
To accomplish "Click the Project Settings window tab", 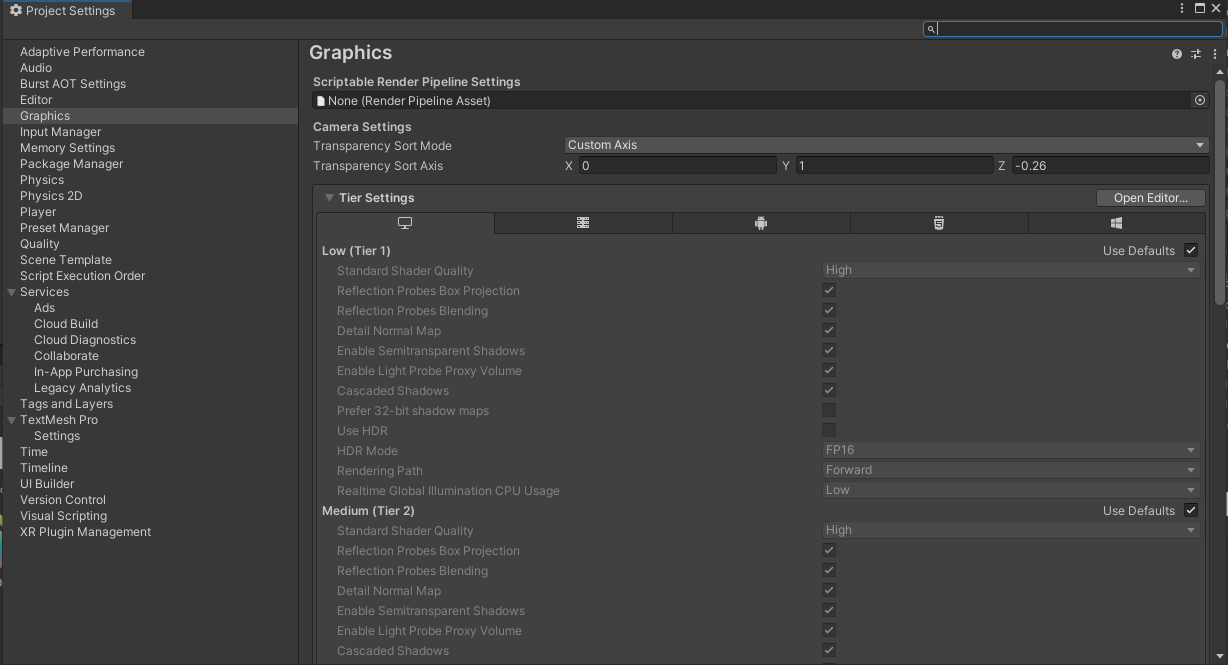I will click(65, 11).
